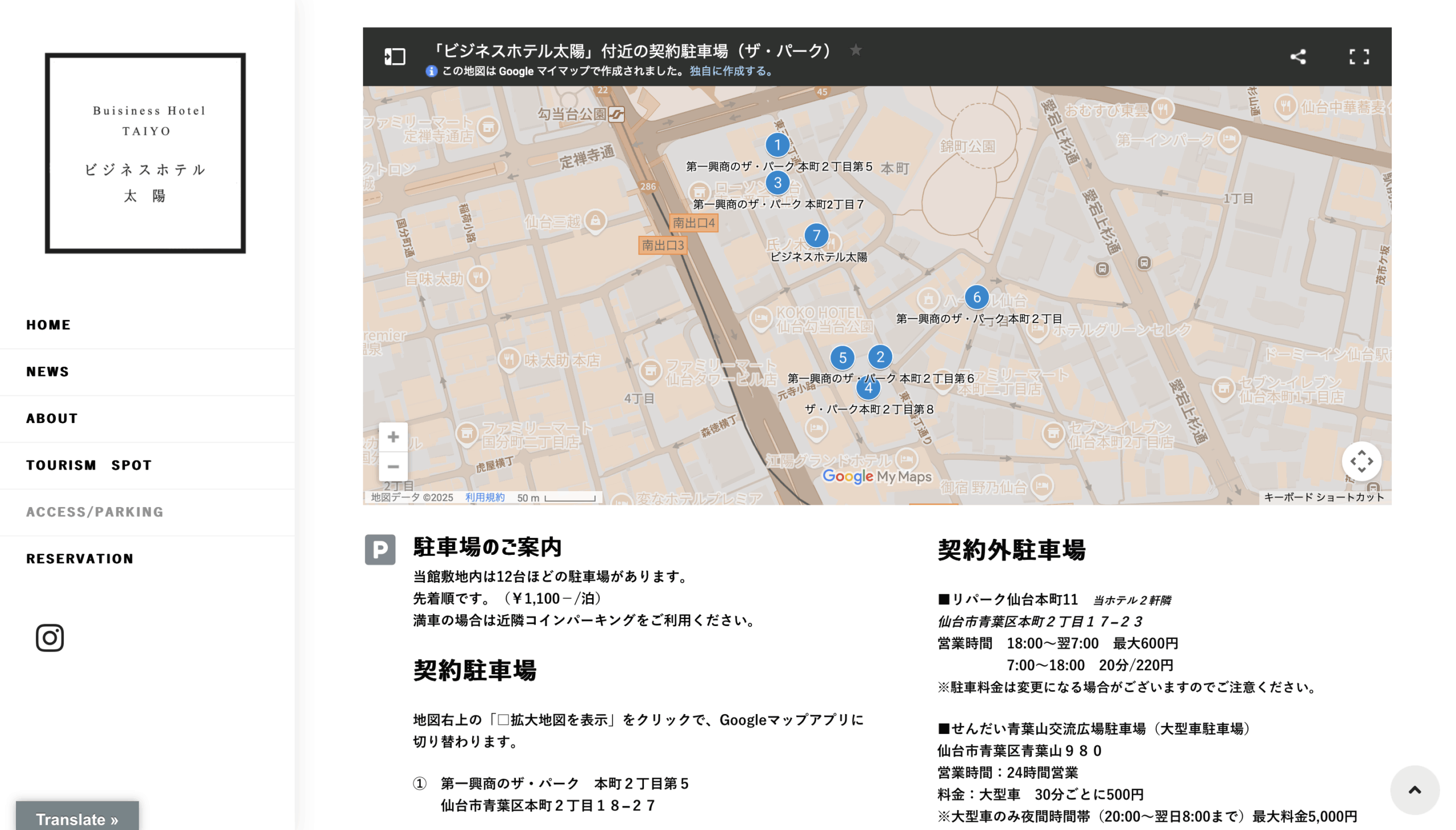Select map marker number 1
This screenshot has width=1456, height=830.
777,145
